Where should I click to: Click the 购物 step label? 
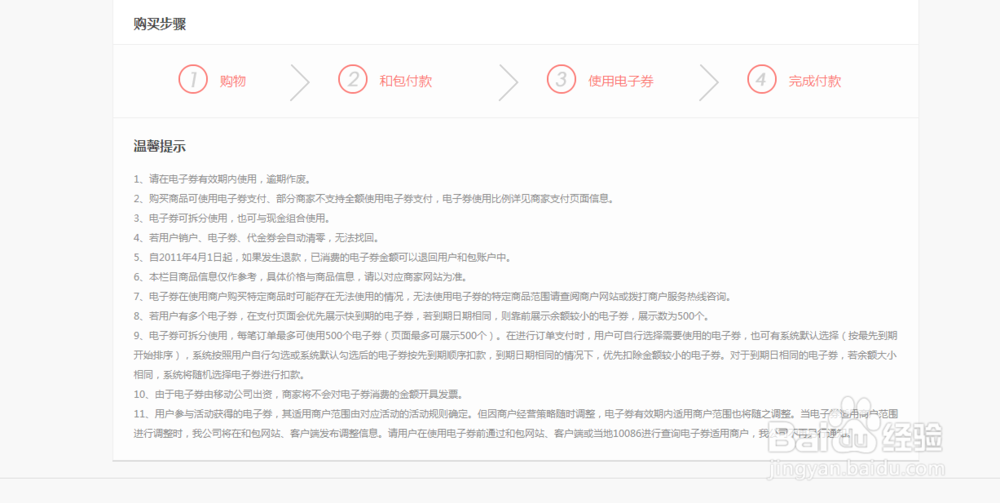click(233, 82)
